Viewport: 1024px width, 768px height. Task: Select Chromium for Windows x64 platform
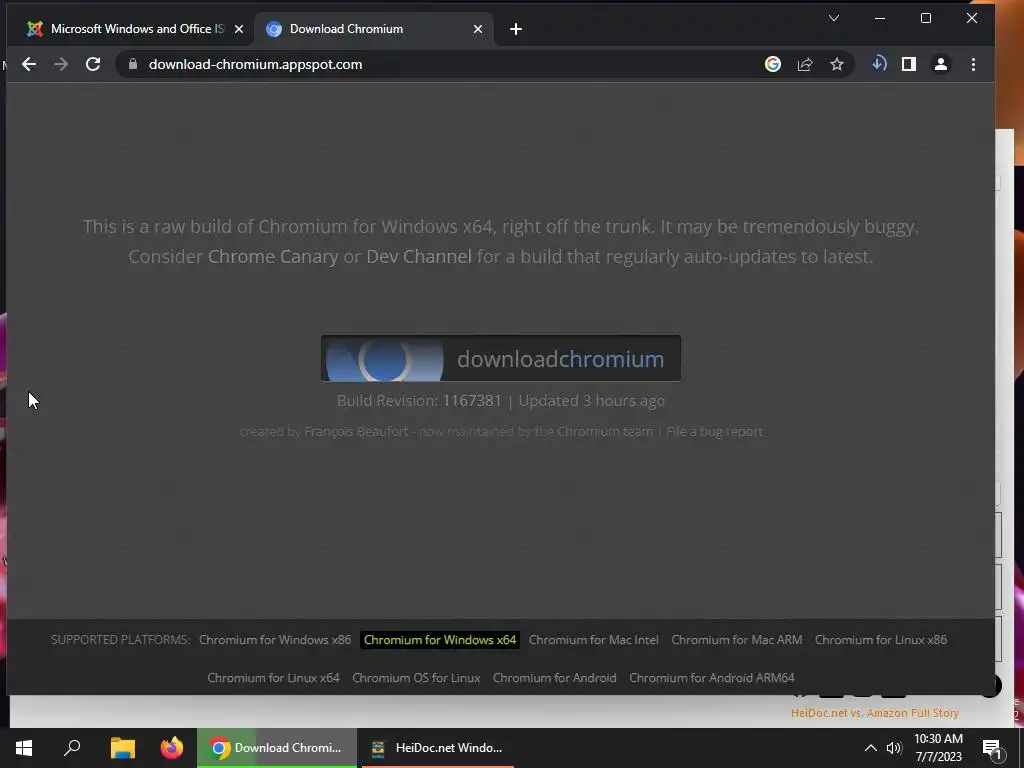(440, 640)
